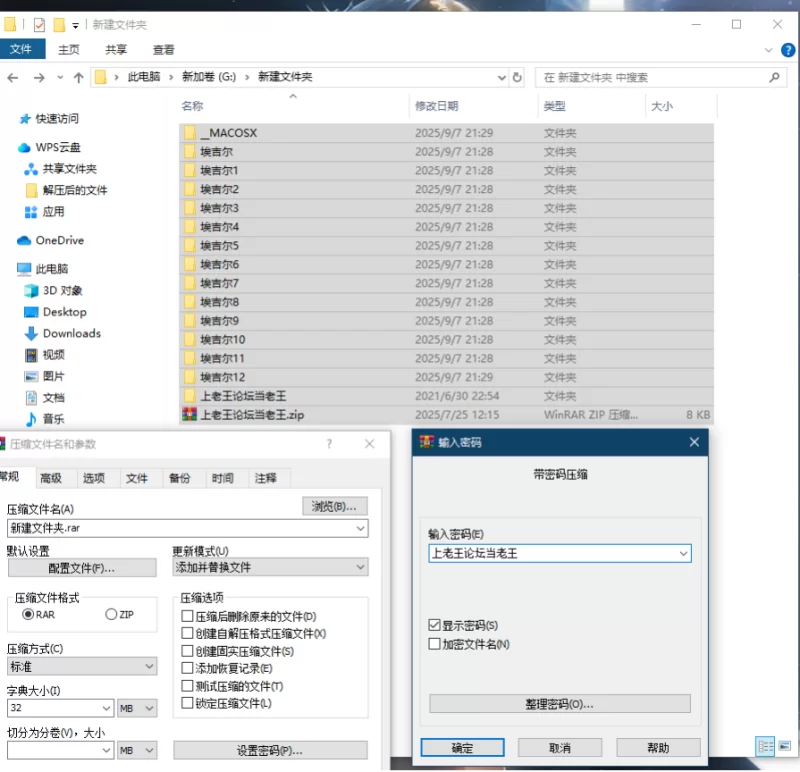Uncheck show password checkbox

[x=435, y=625]
